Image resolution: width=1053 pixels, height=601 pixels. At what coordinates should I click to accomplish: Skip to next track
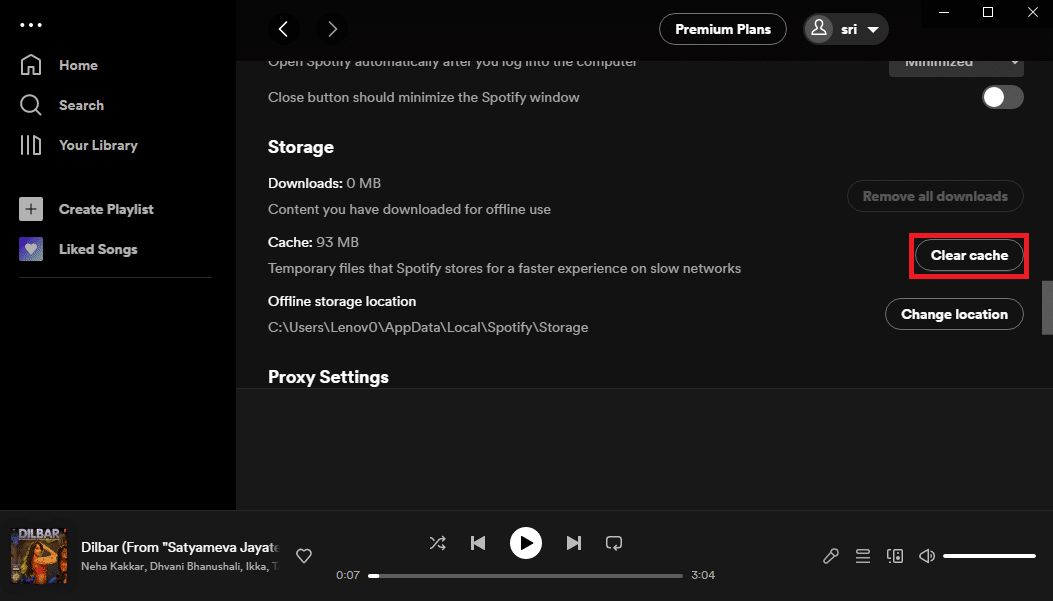point(574,543)
